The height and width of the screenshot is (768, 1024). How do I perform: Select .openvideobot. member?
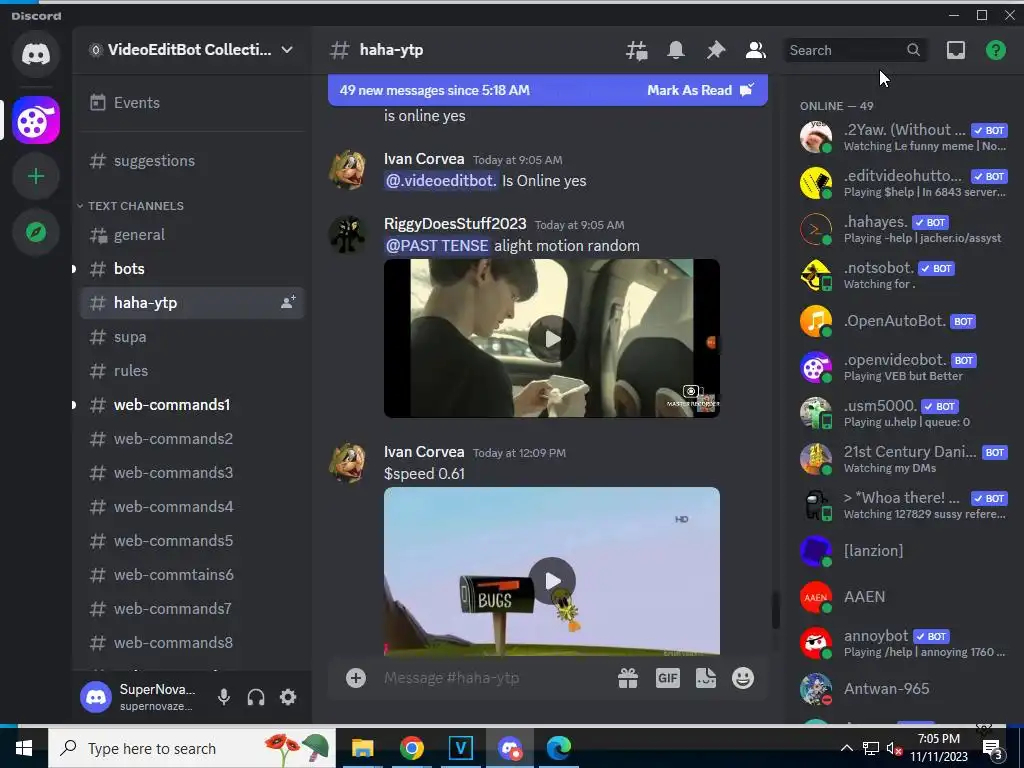[x=903, y=367]
